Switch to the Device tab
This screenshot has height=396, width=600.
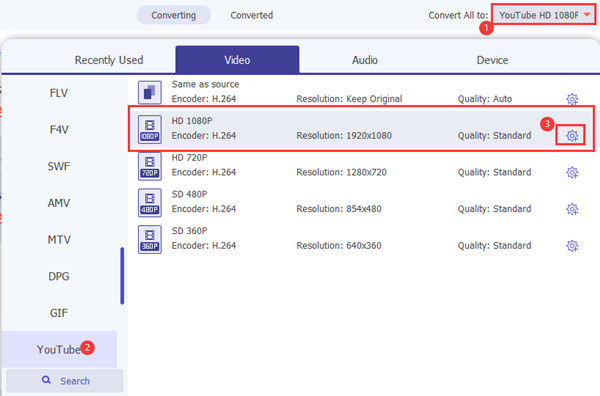492,60
